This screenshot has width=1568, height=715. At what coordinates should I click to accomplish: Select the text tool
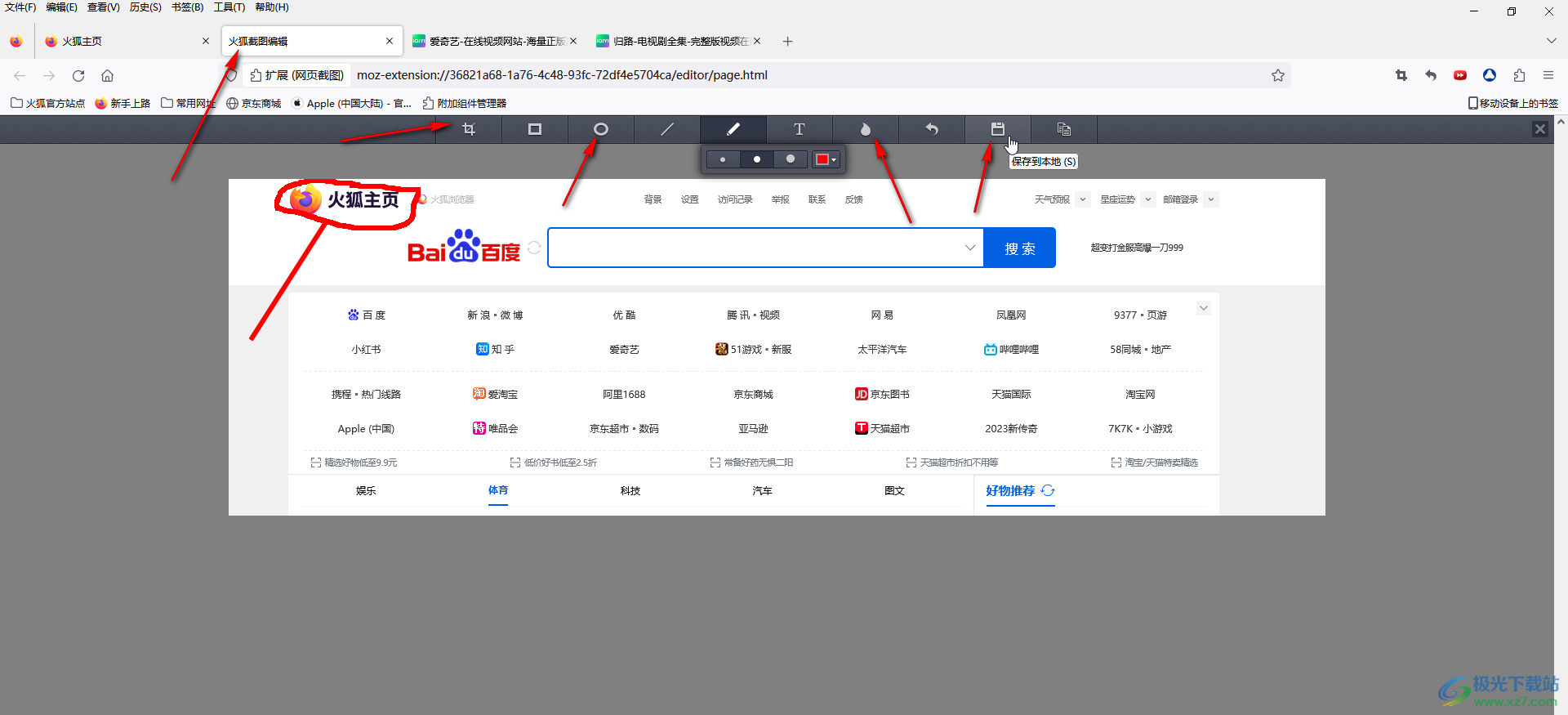point(800,129)
